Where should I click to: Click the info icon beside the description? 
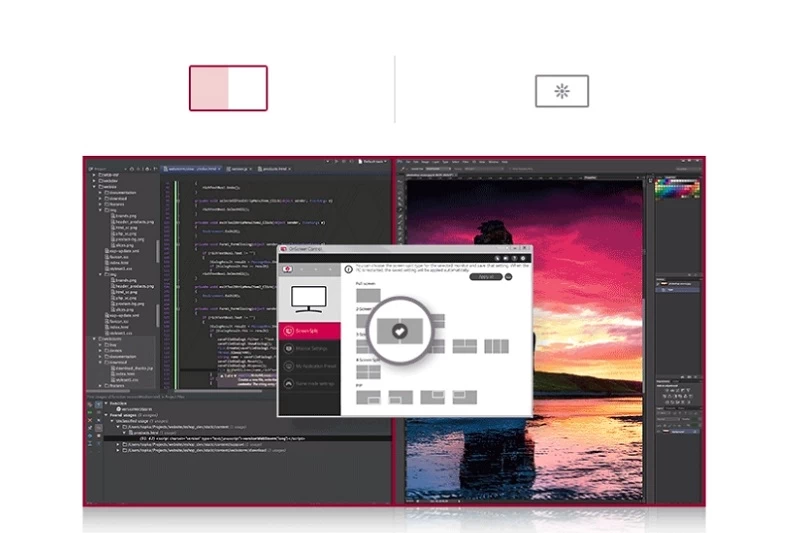pyautogui.click(x=348, y=269)
